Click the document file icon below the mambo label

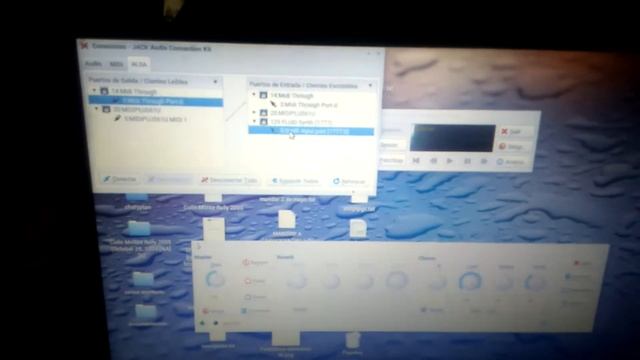click(x=287, y=220)
